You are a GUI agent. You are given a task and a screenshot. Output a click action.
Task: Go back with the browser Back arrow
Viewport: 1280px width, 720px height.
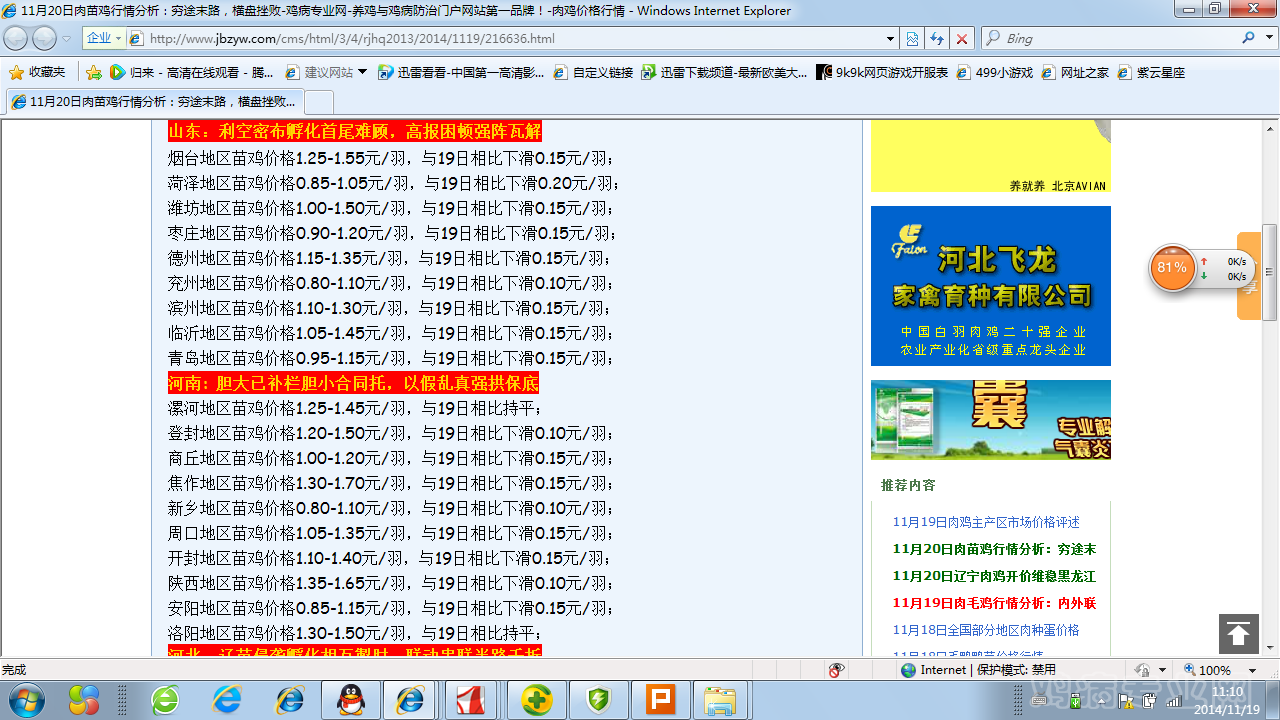[x=16, y=38]
